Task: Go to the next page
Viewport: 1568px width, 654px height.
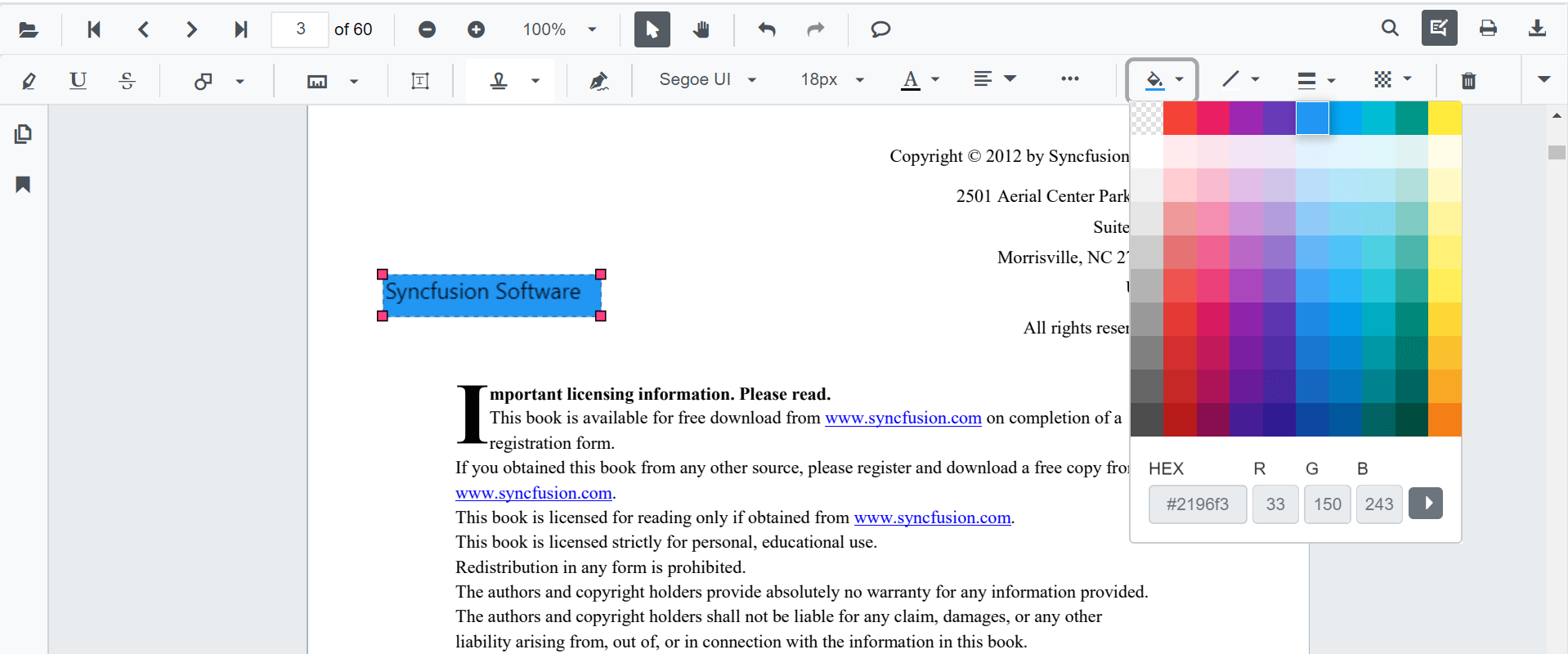Action: [191, 29]
